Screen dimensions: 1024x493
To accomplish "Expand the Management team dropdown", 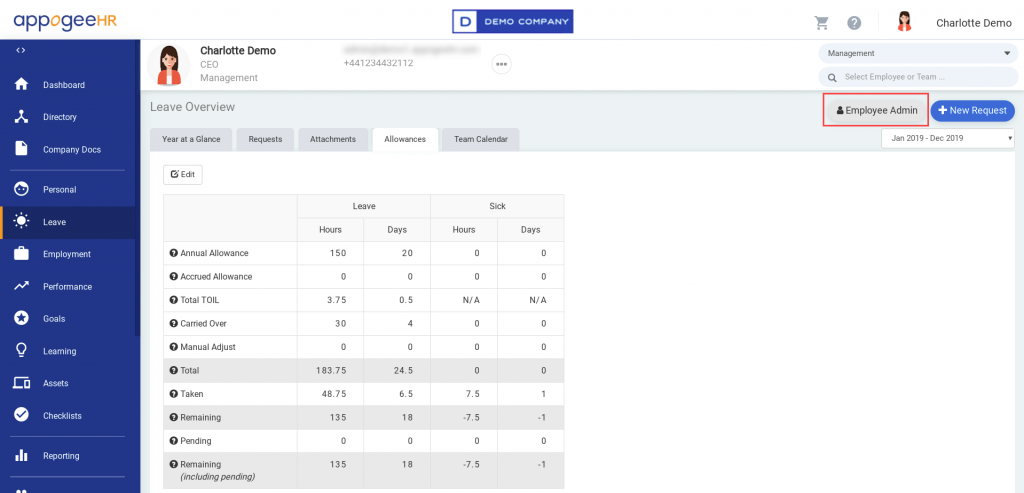I will coord(916,53).
